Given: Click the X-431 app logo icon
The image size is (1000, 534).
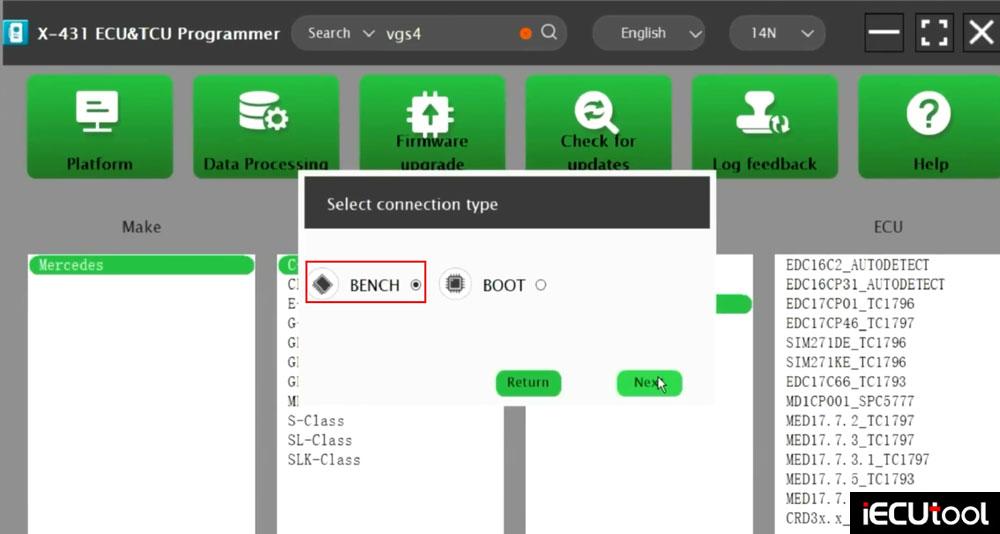Looking at the screenshot, I should [16, 33].
